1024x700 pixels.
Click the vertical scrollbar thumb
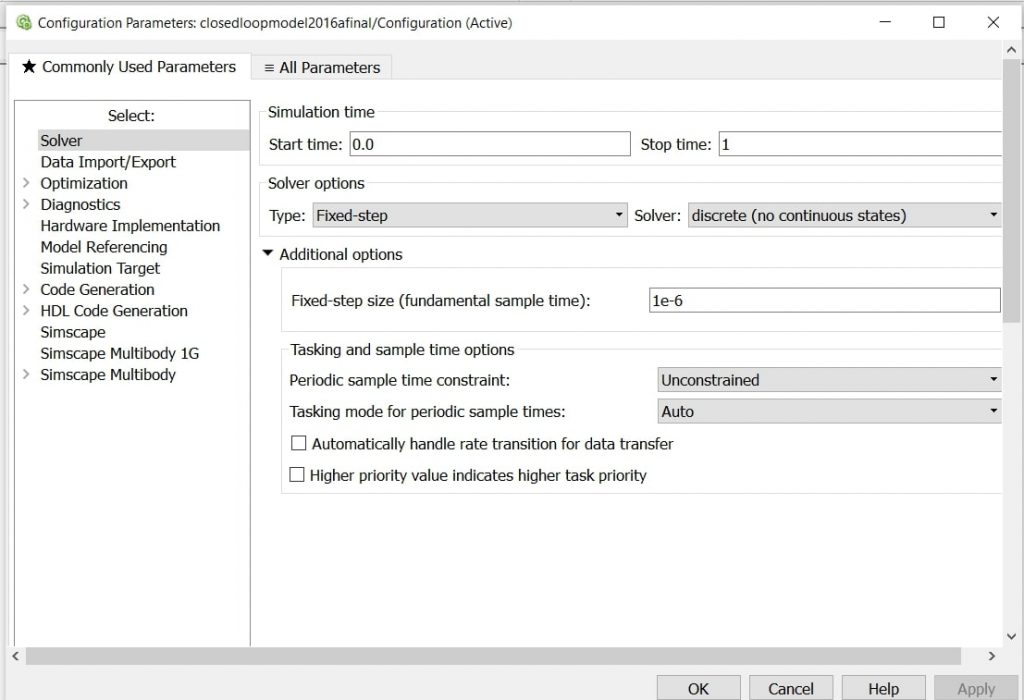coord(1012,190)
